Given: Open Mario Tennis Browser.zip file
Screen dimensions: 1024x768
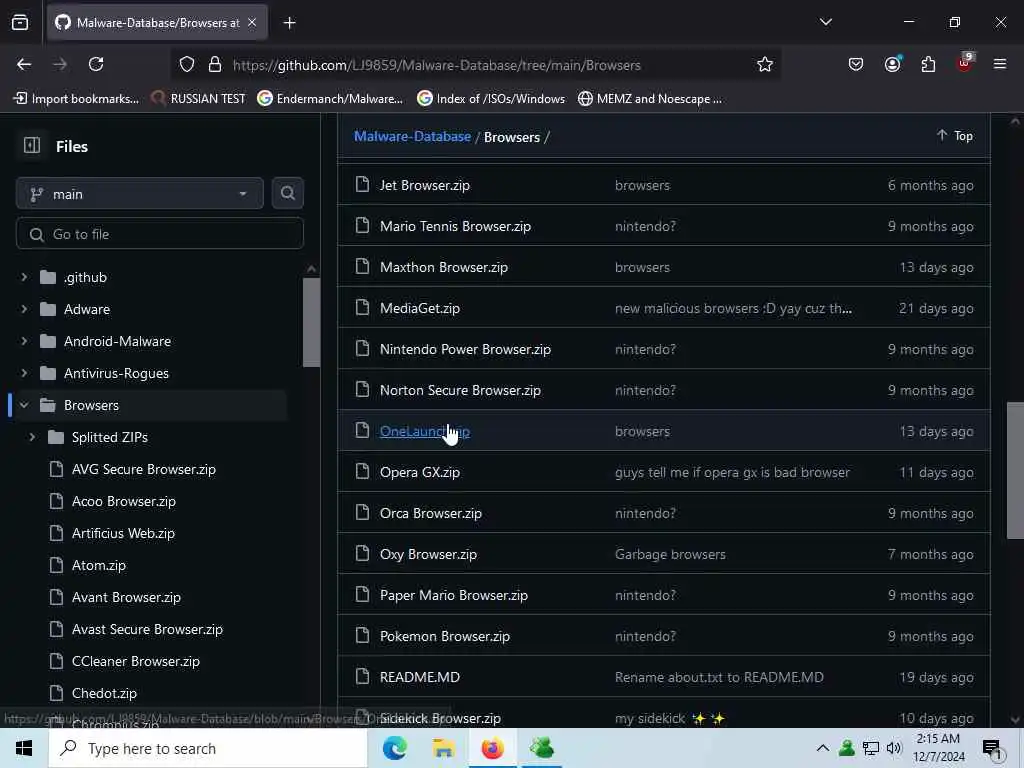Looking at the screenshot, I should (x=455, y=226).
